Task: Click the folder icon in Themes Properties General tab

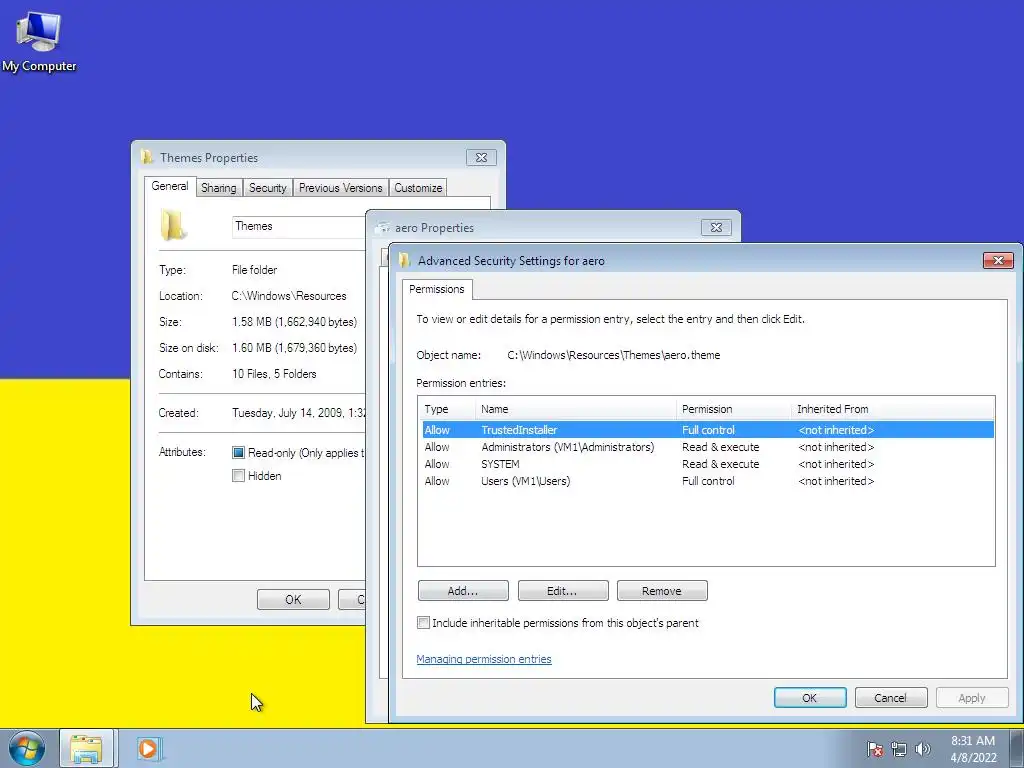Action: (x=173, y=225)
